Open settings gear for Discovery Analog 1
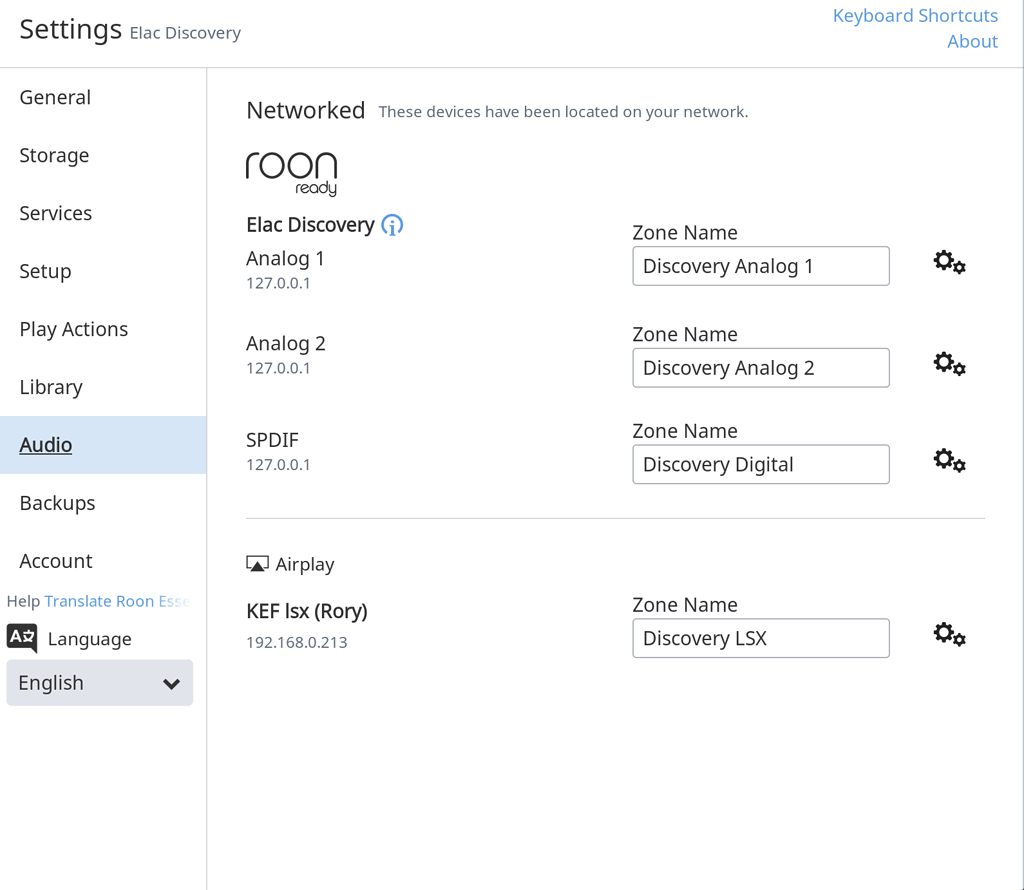 949,263
